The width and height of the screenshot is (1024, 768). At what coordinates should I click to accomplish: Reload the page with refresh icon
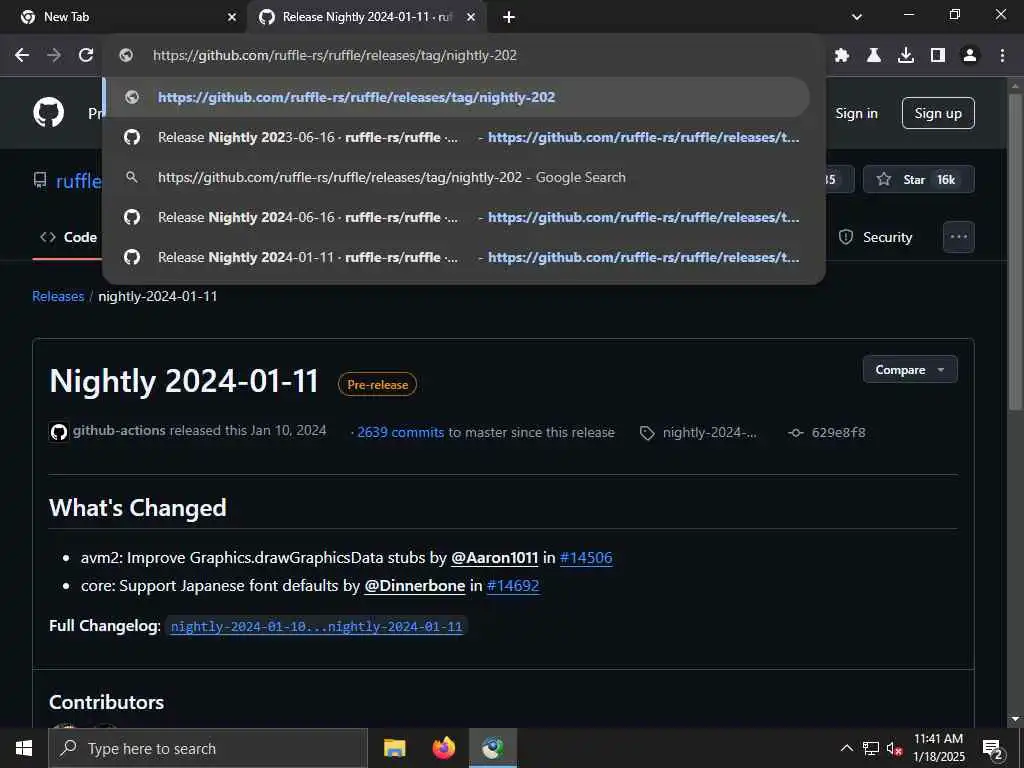[86, 56]
